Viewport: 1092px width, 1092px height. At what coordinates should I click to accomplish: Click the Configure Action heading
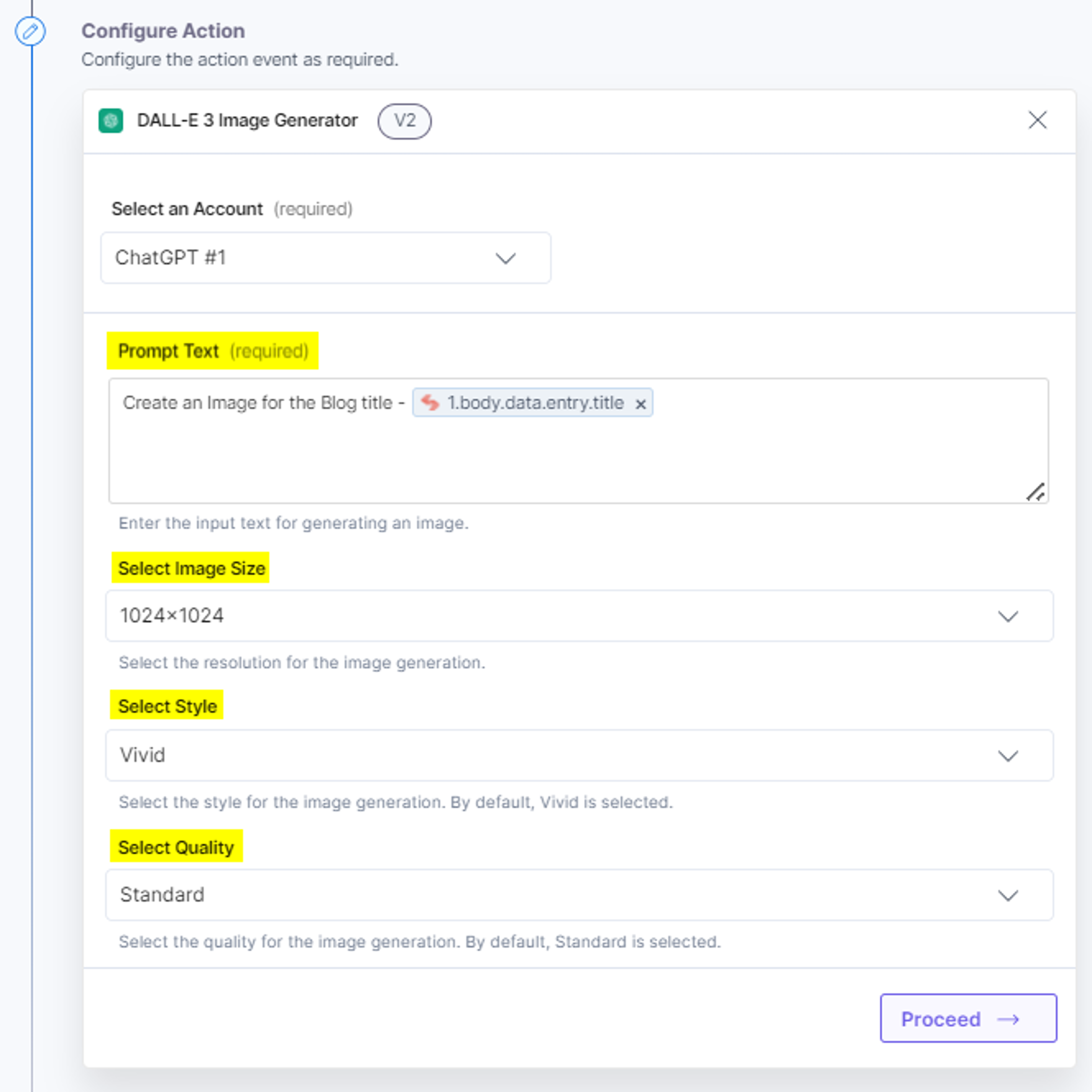pos(163,30)
